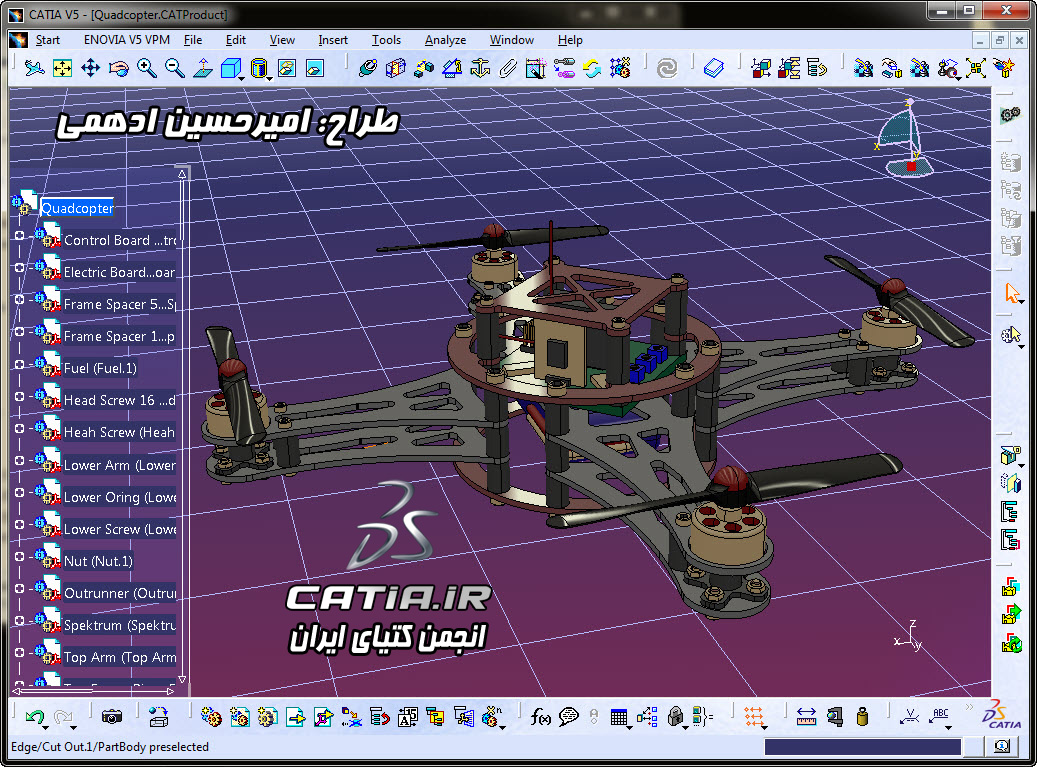Select the Quadcopter root tree item

(x=77, y=208)
